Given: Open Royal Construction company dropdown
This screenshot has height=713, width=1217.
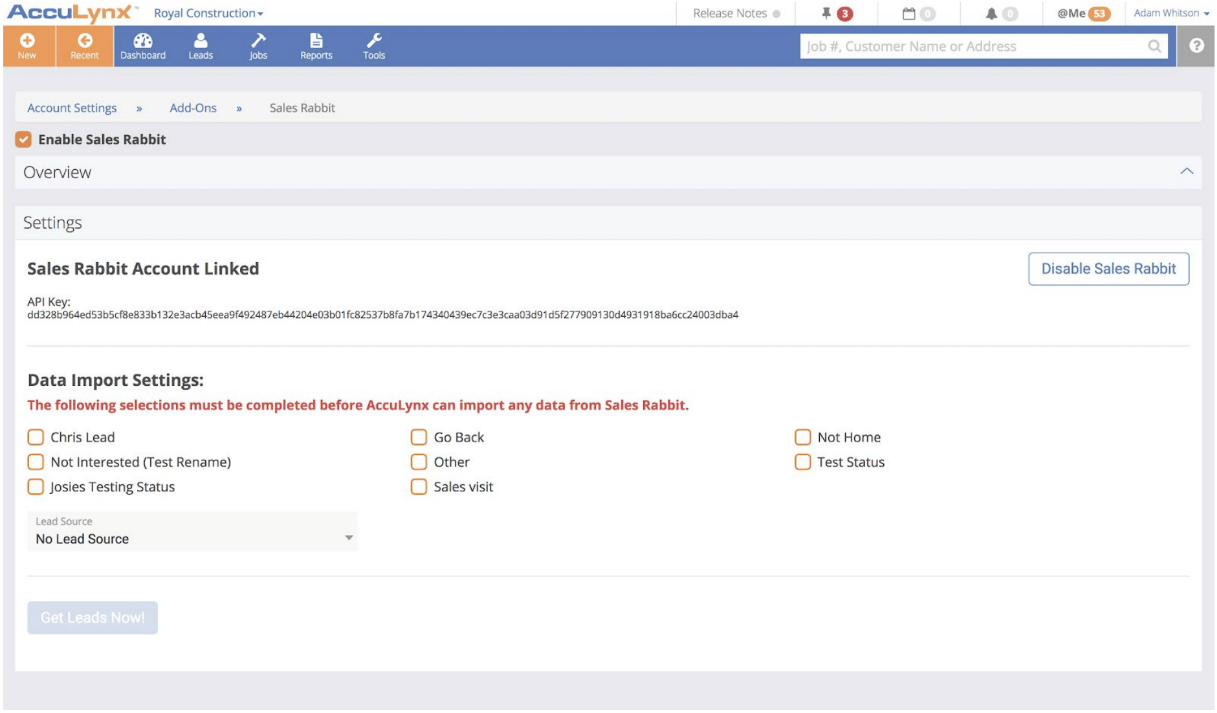Looking at the screenshot, I should click(x=209, y=14).
